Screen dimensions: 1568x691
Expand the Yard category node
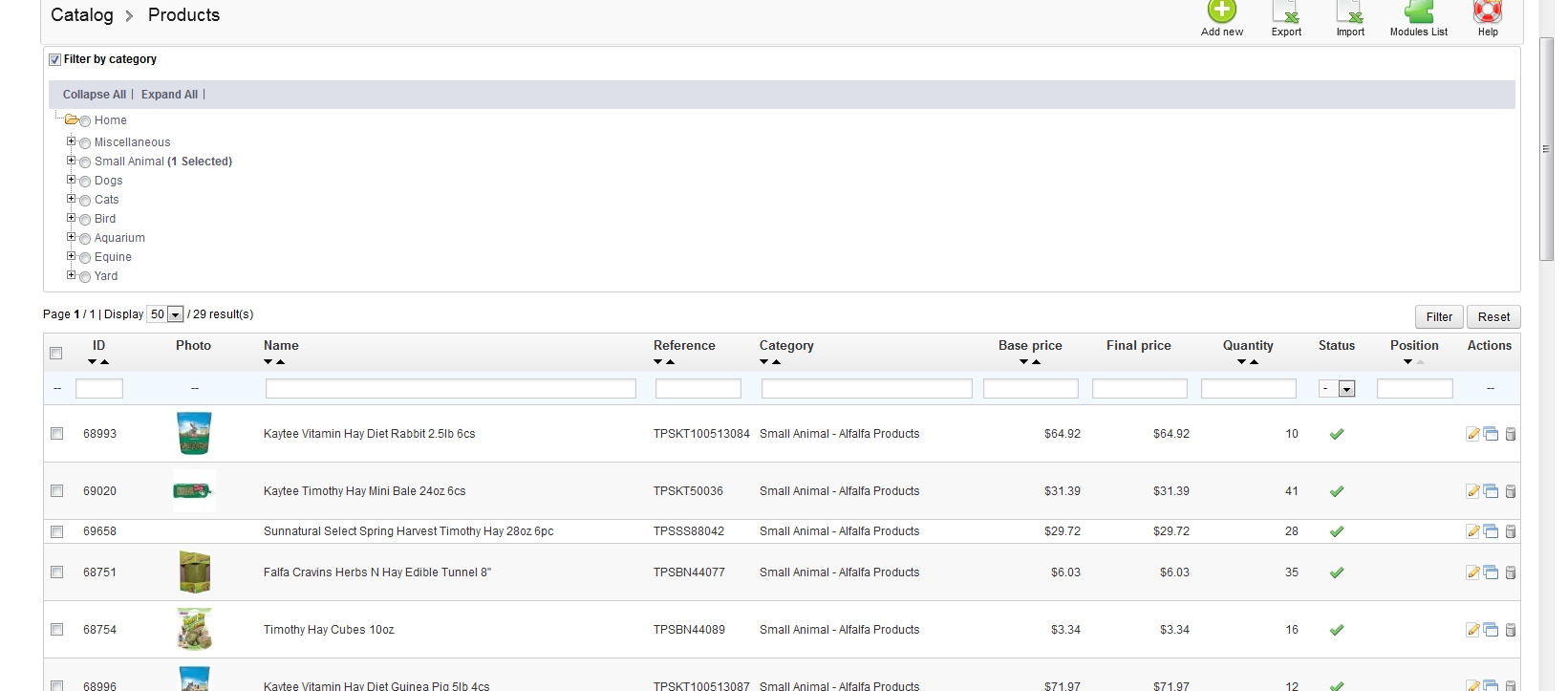coord(71,275)
